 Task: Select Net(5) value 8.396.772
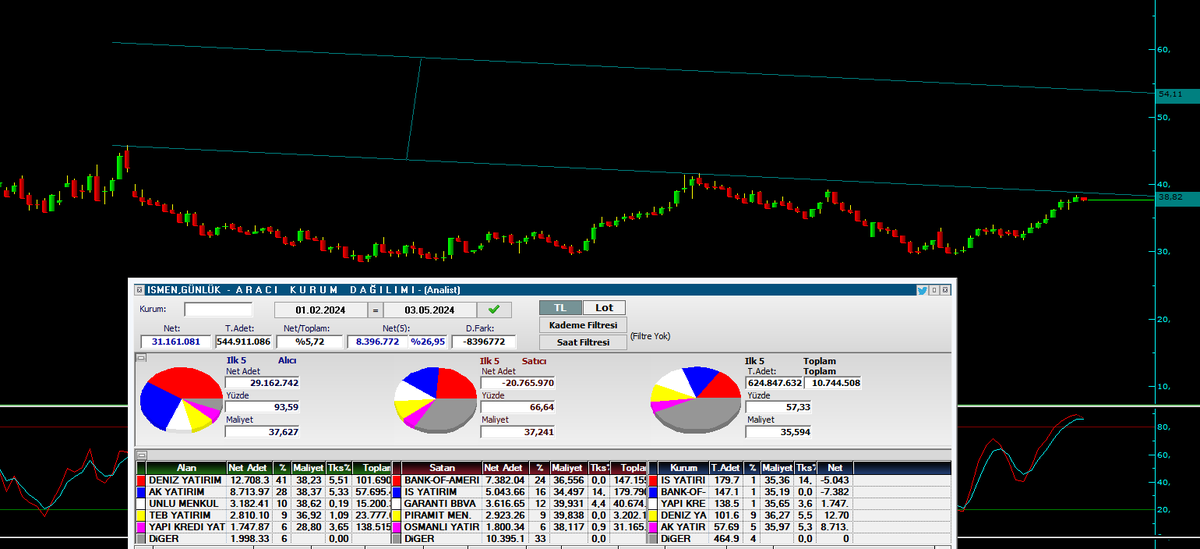(376, 342)
